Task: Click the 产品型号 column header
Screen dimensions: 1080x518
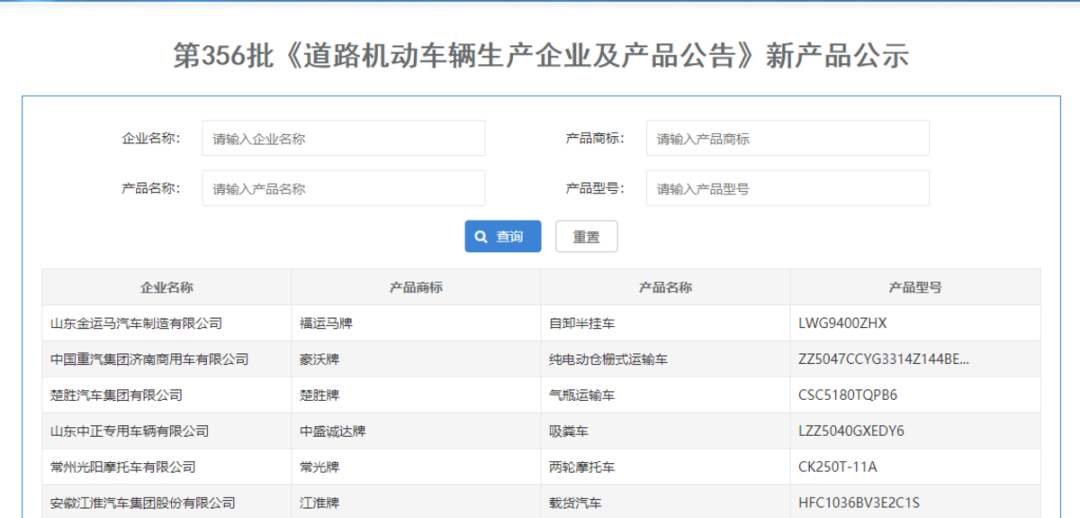Action: coord(915,287)
